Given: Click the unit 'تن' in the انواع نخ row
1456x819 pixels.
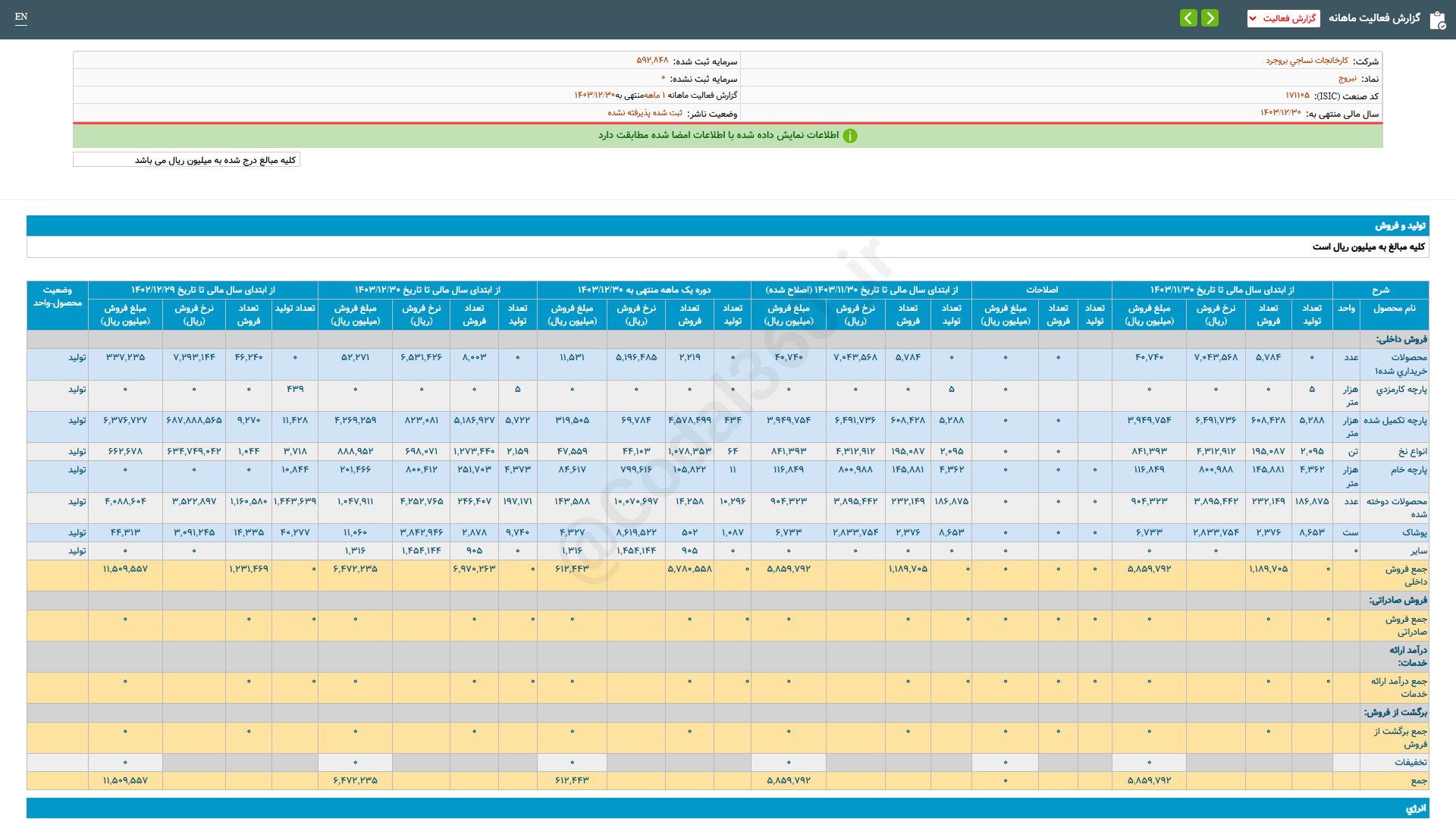Looking at the screenshot, I should tap(1353, 451).
